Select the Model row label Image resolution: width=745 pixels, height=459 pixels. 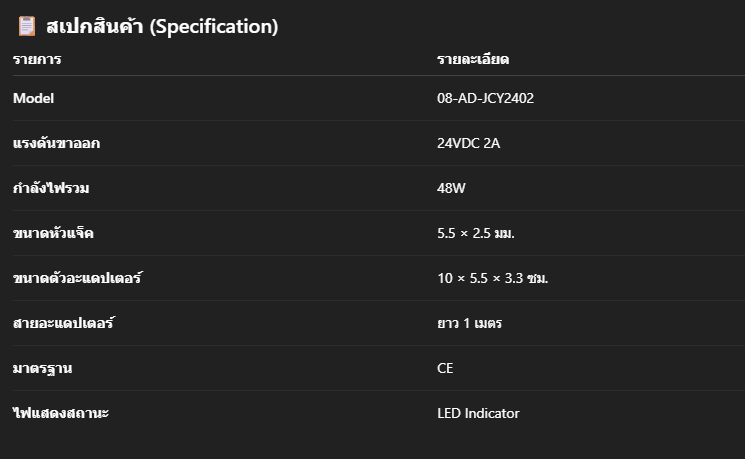coord(33,98)
